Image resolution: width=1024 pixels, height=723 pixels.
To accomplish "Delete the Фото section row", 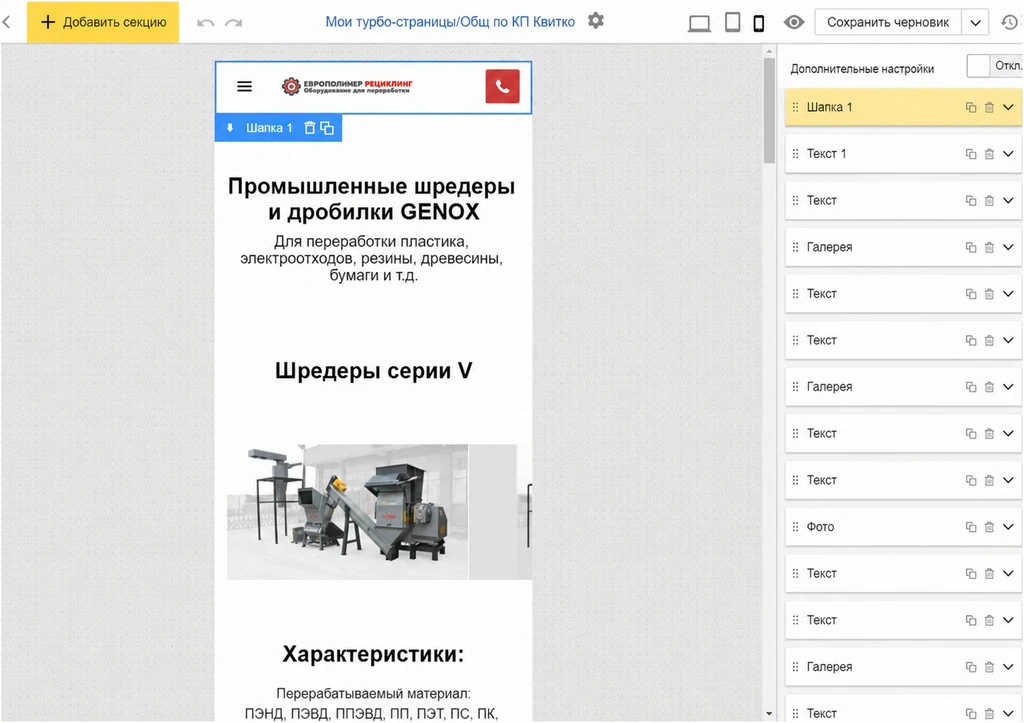I will pyautogui.click(x=989, y=527).
